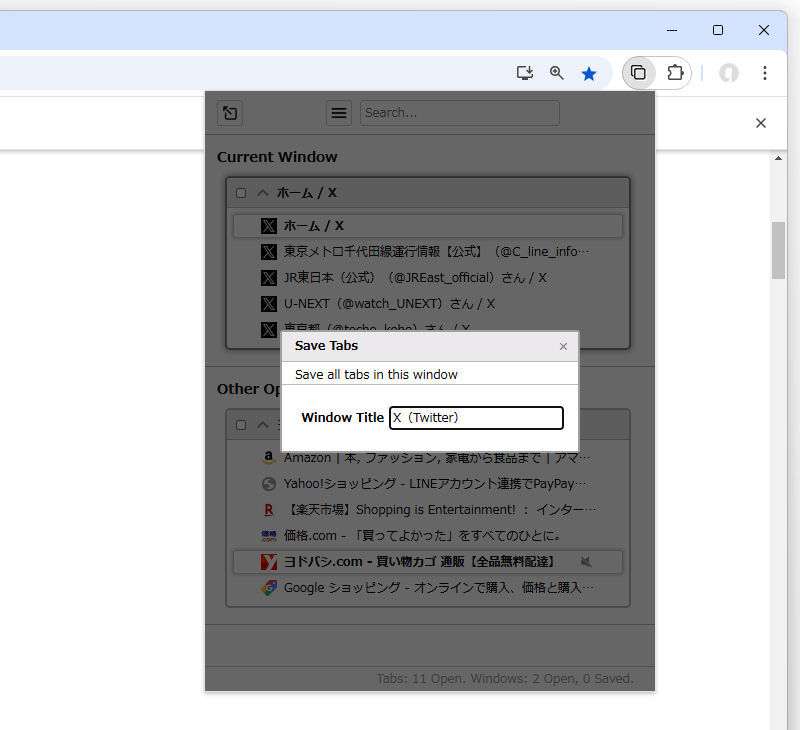Click the Current Window heading

[277, 157]
